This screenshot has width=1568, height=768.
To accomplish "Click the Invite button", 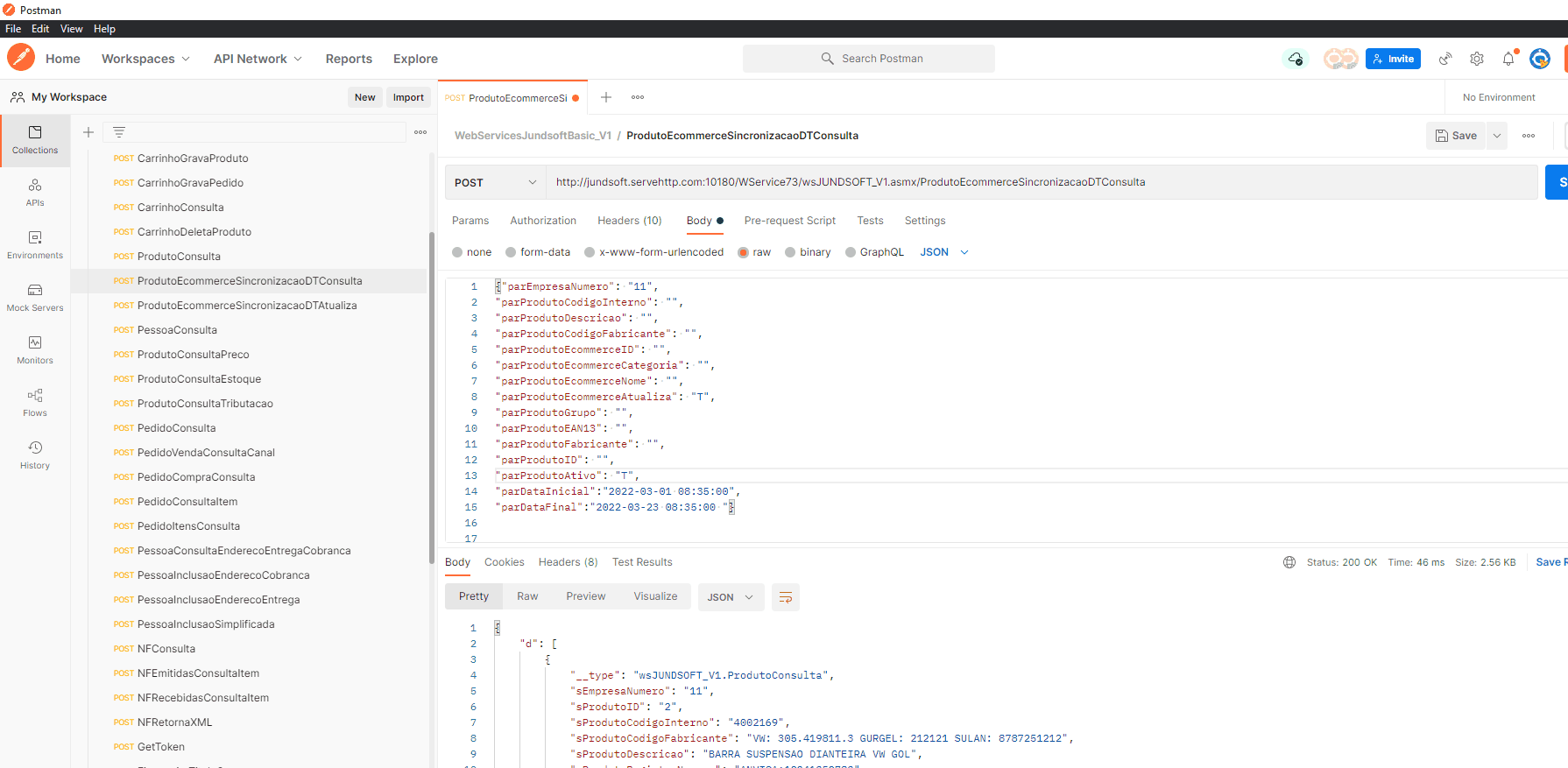I will pyautogui.click(x=1393, y=59).
